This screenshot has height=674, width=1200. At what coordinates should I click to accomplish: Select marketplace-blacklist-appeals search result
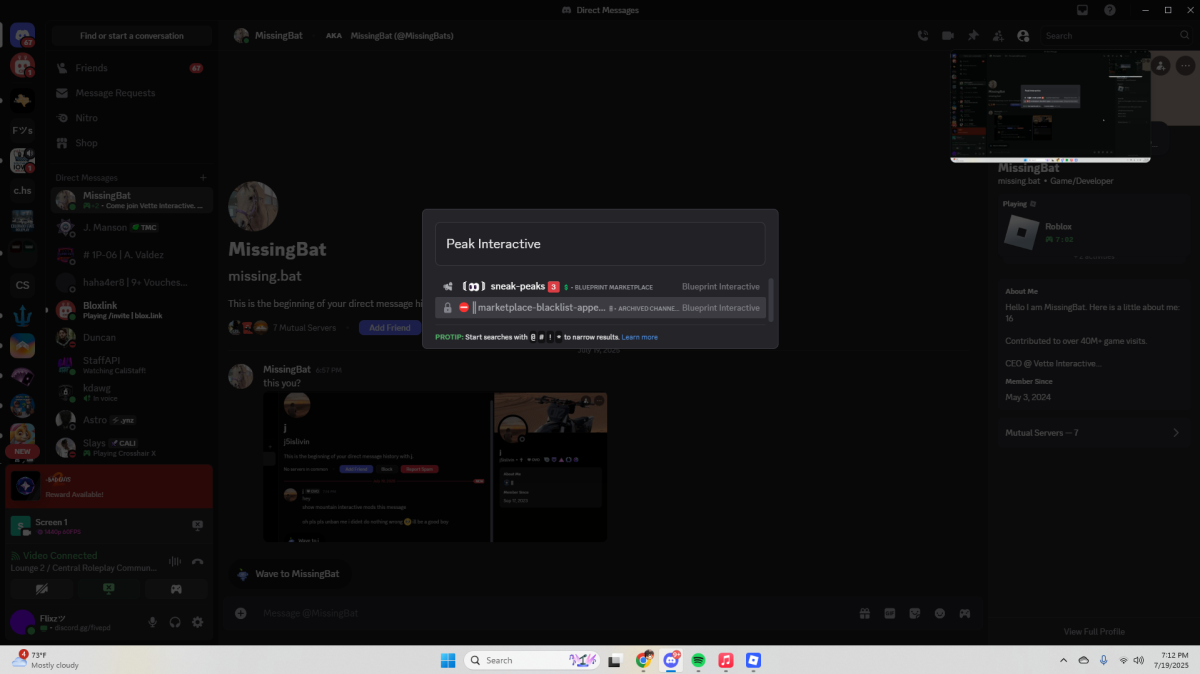point(601,308)
